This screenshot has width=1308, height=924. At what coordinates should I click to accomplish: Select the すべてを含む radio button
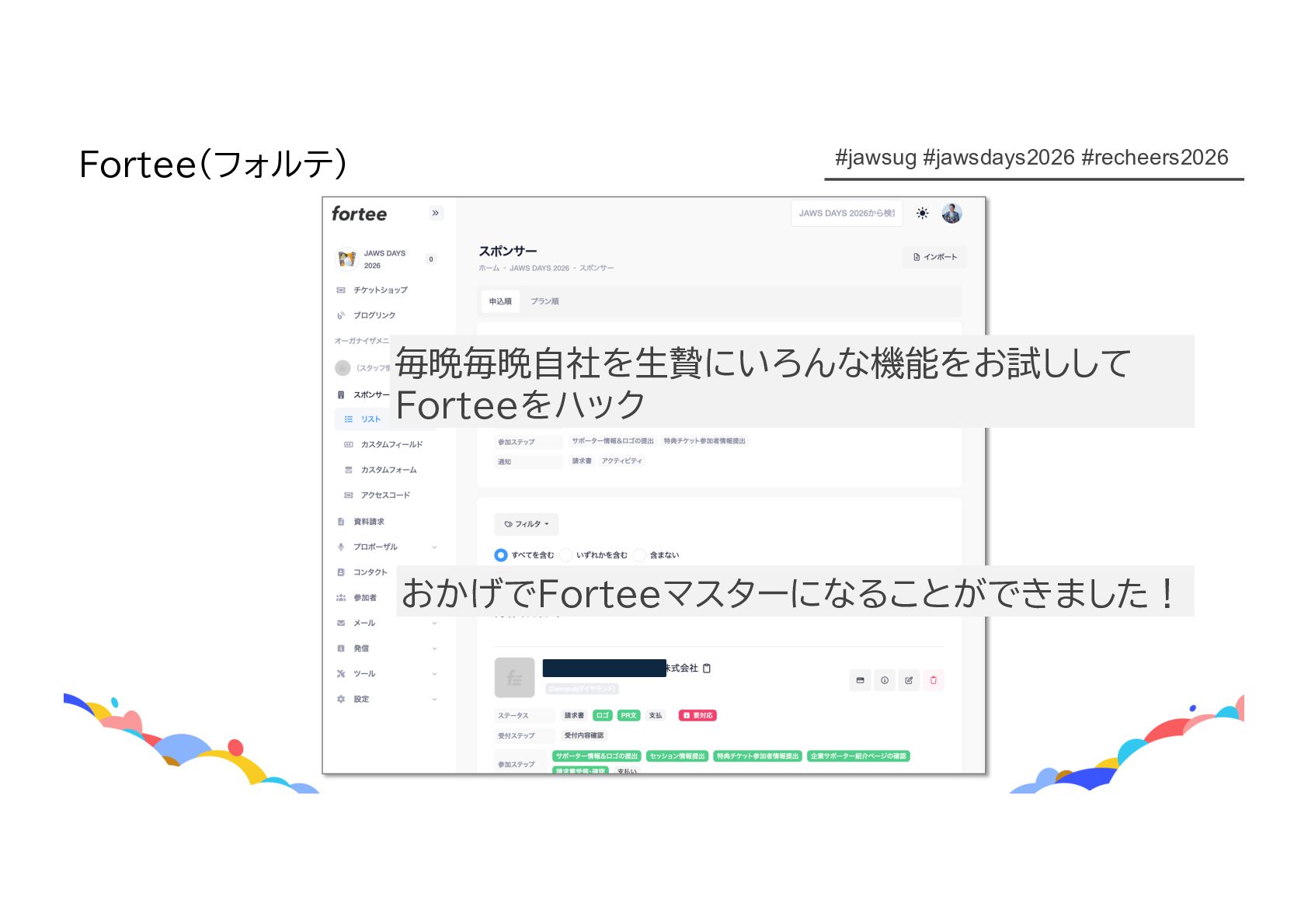tap(501, 555)
